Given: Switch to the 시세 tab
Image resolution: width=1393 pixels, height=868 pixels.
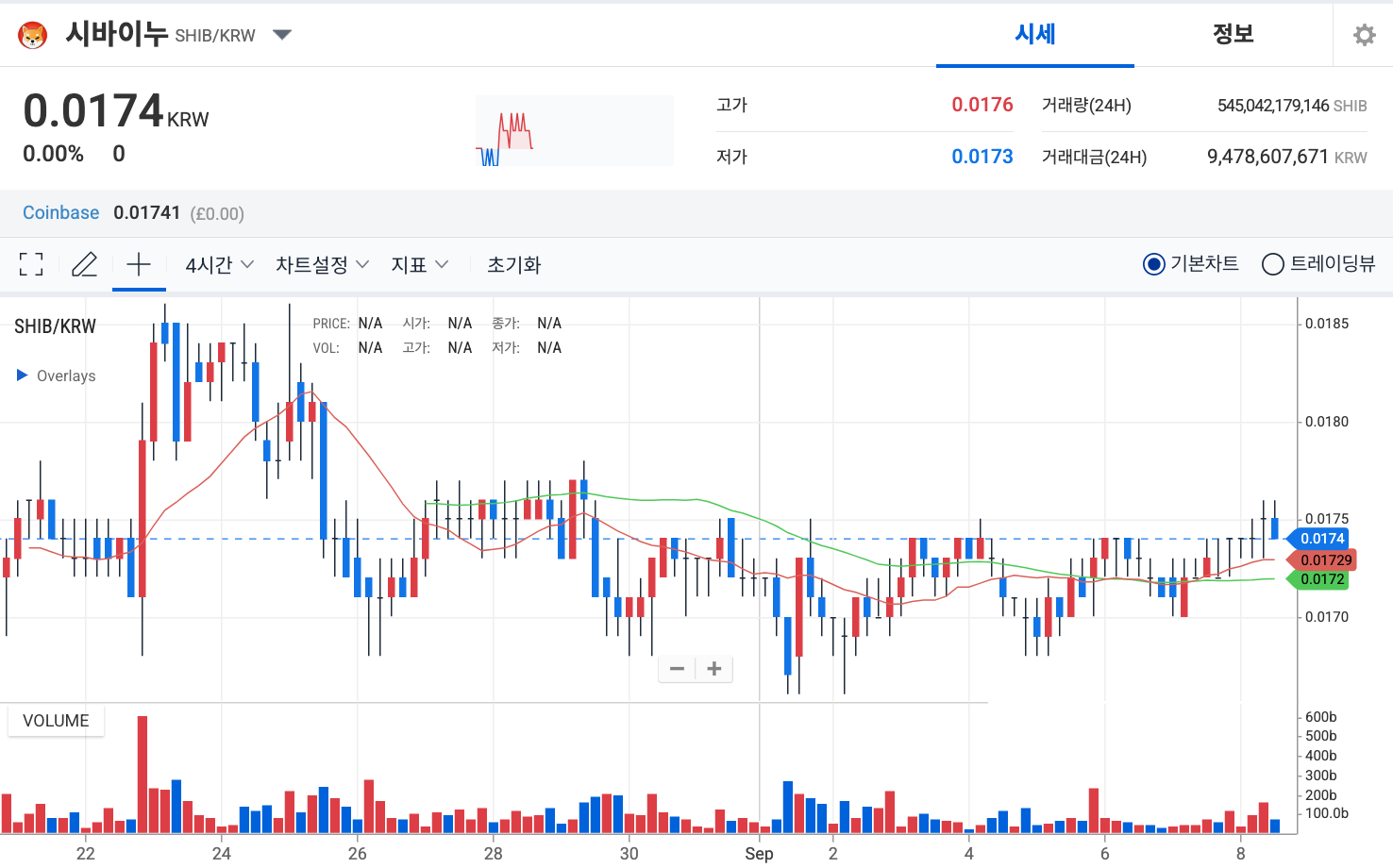Looking at the screenshot, I should (x=1035, y=34).
